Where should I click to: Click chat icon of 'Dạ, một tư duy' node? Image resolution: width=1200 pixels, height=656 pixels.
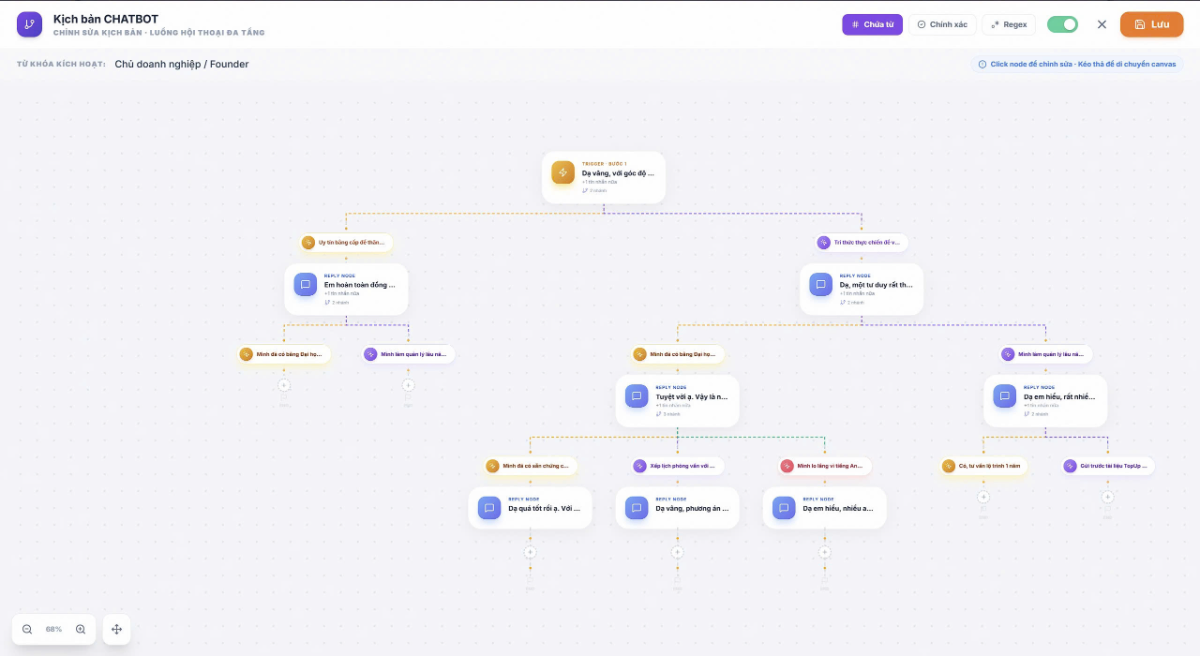click(x=821, y=285)
